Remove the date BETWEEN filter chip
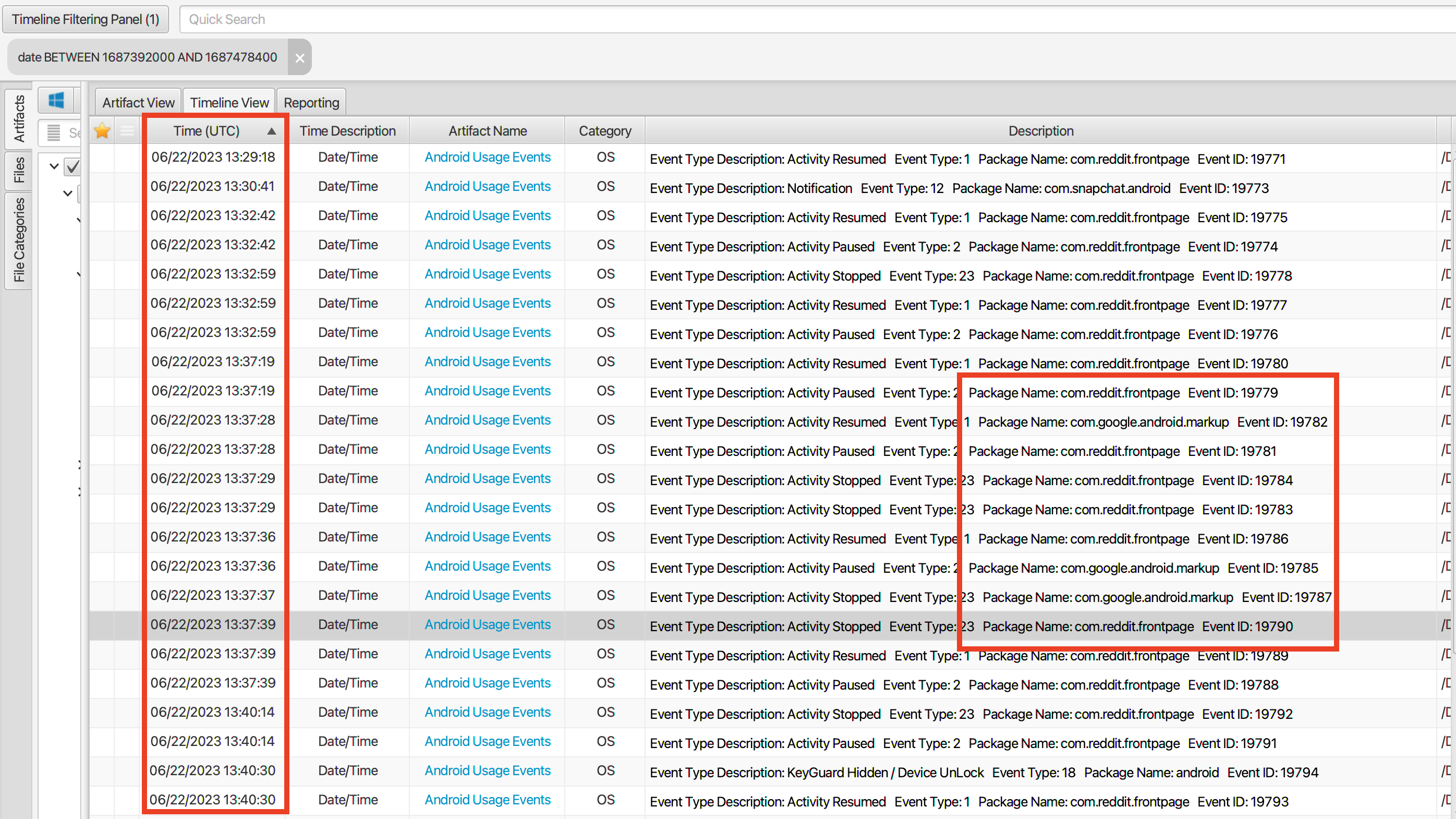 tap(299, 57)
